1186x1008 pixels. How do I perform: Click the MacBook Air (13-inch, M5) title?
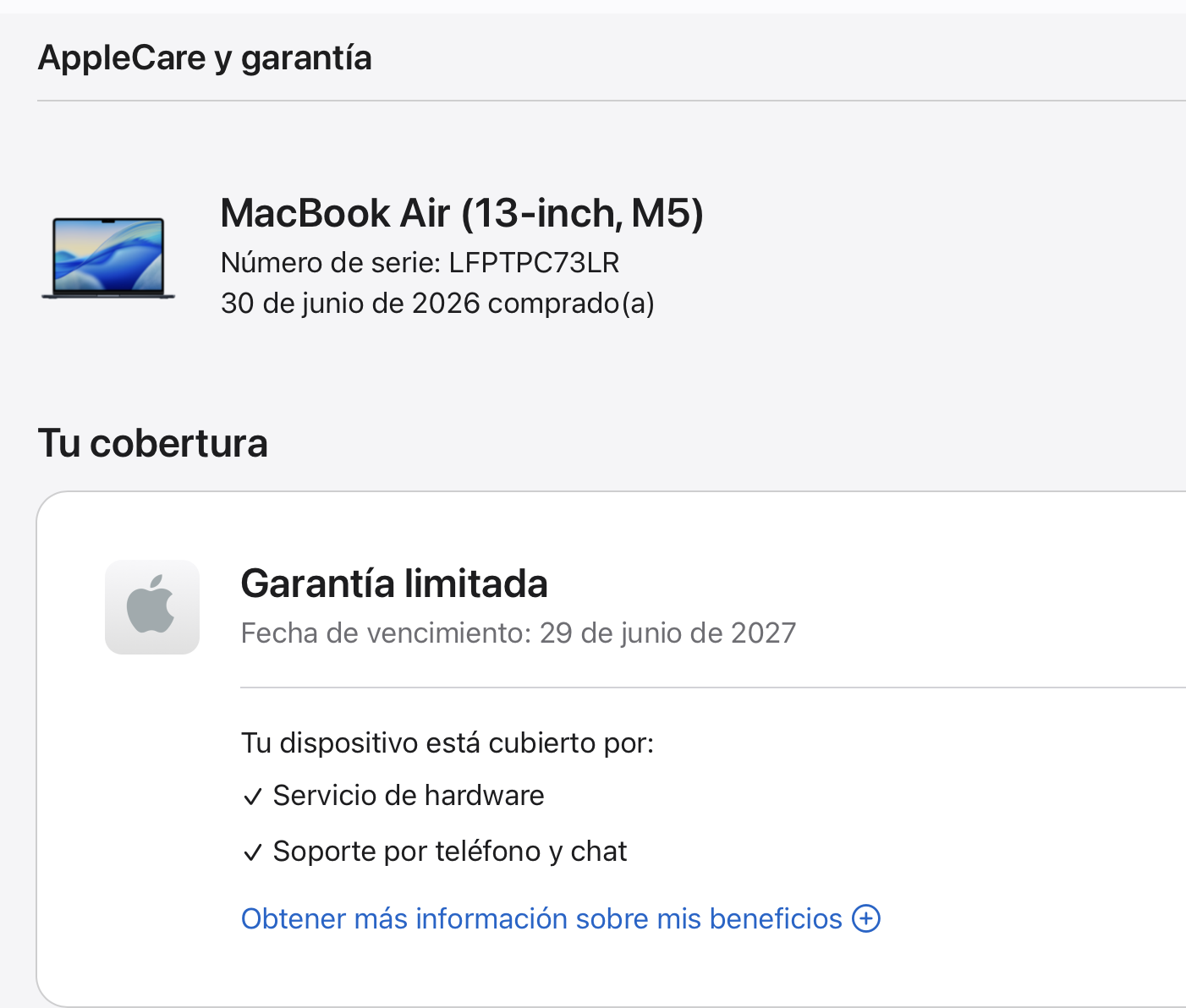[462, 213]
